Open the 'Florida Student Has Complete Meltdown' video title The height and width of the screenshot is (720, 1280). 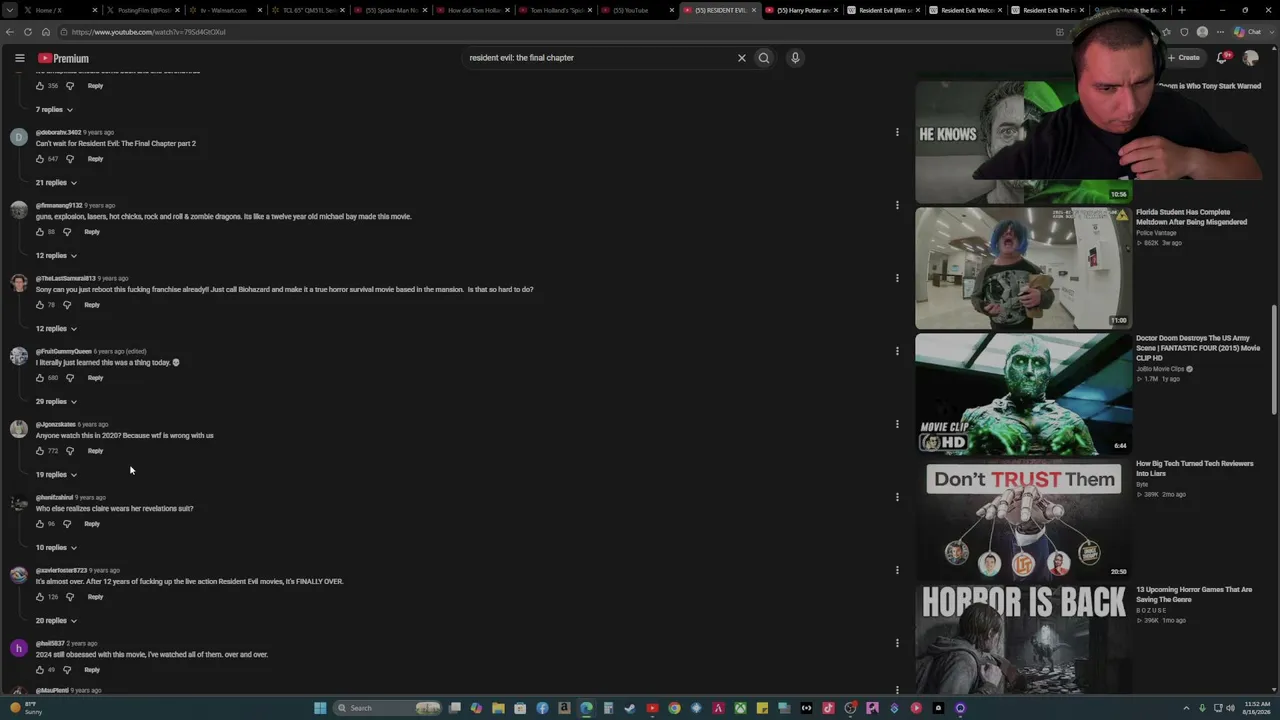tap(1191, 217)
